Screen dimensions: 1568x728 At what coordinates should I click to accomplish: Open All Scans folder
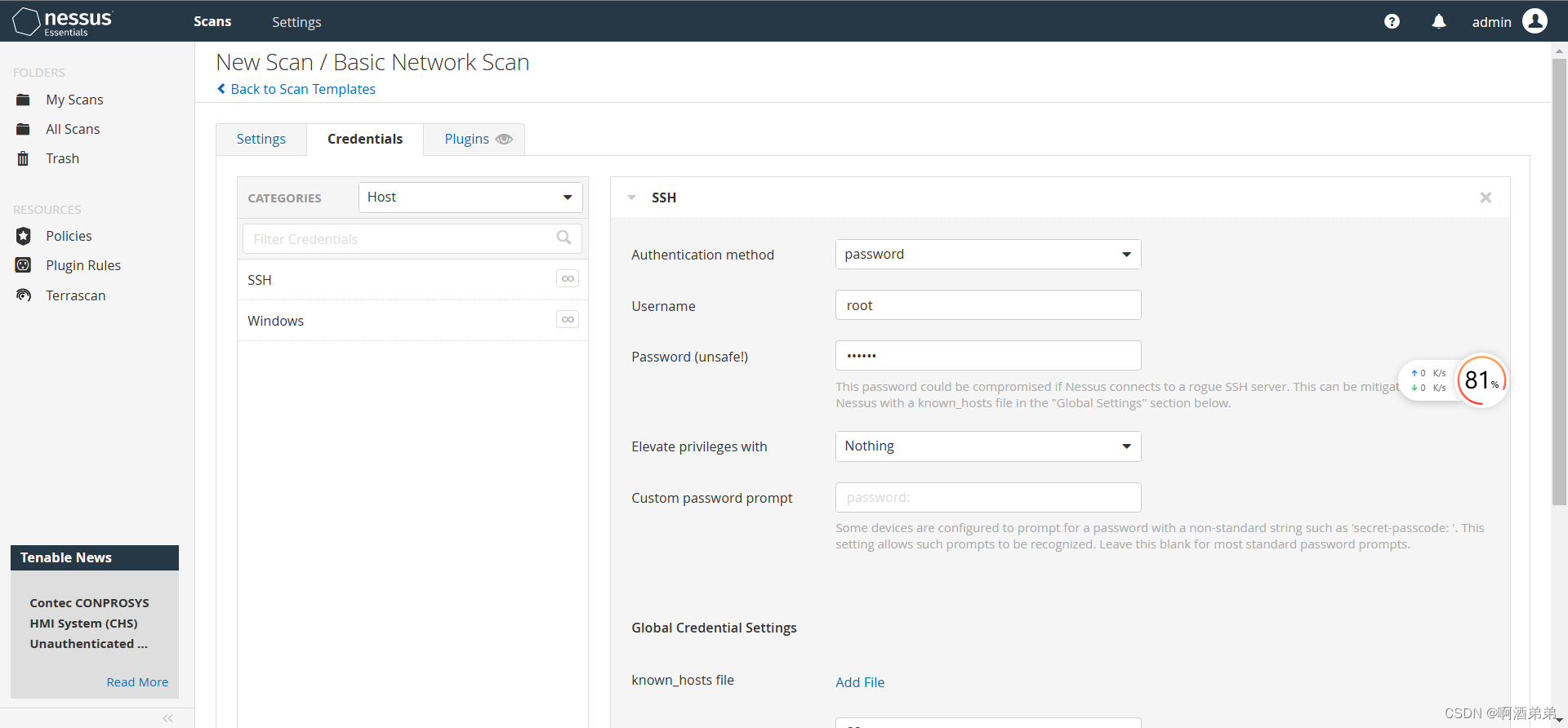click(x=73, y=129)
